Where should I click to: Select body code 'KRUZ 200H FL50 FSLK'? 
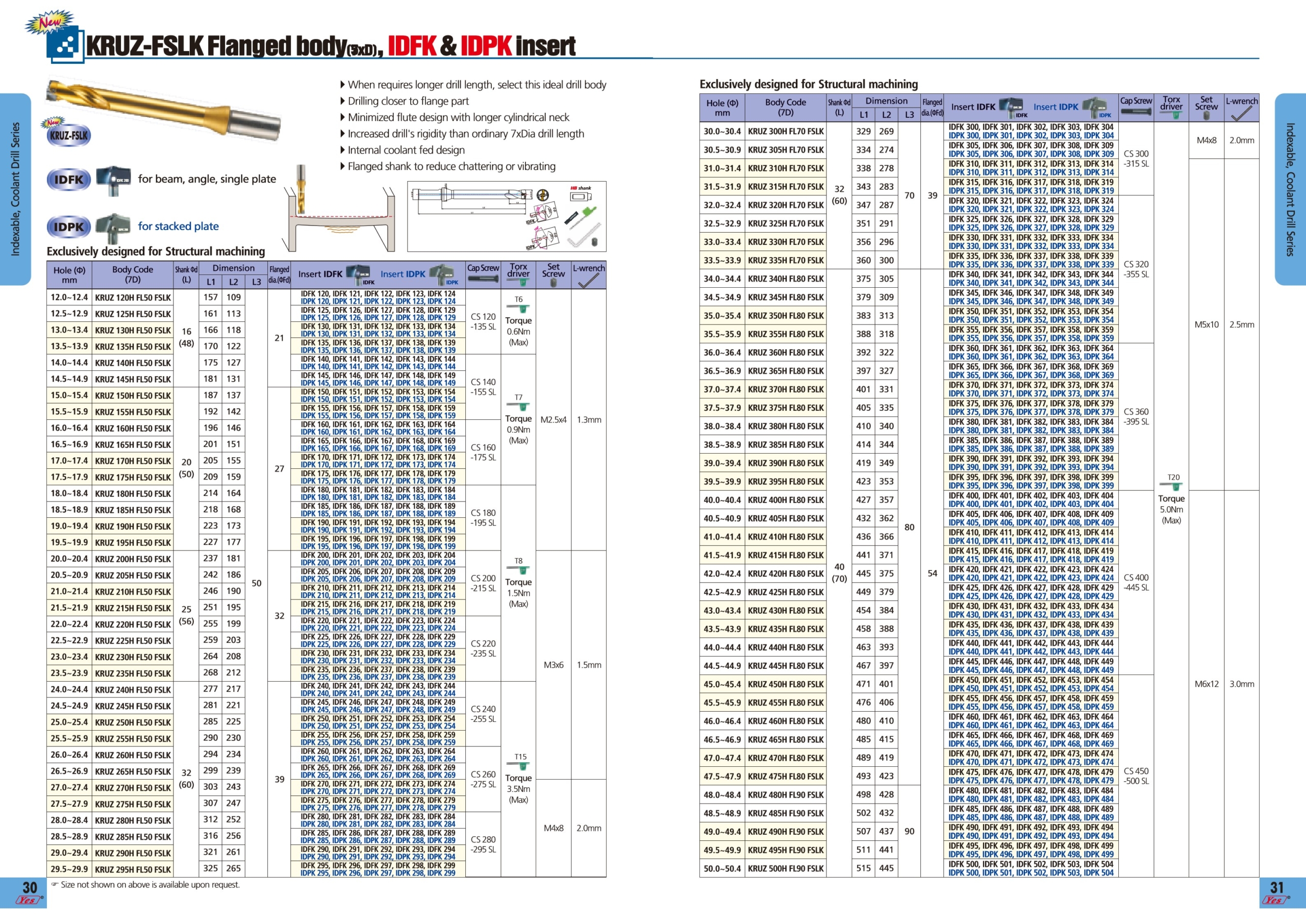click(x=133, y=559)
